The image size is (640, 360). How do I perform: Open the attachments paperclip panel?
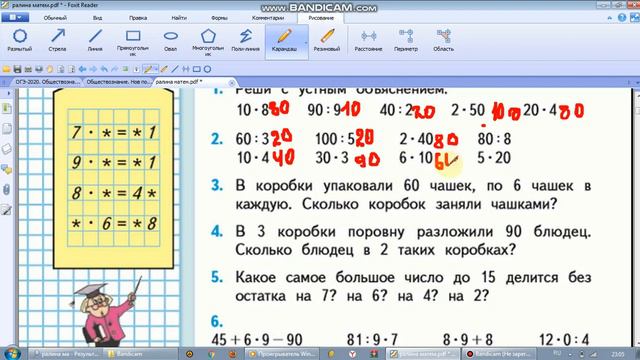tap(7, 189)
